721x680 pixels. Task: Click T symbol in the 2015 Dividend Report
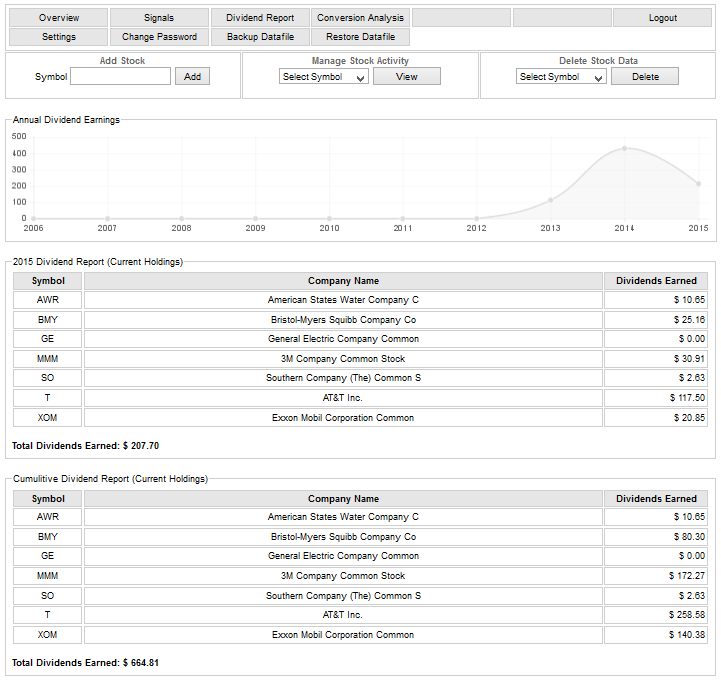tap(48, 398)
